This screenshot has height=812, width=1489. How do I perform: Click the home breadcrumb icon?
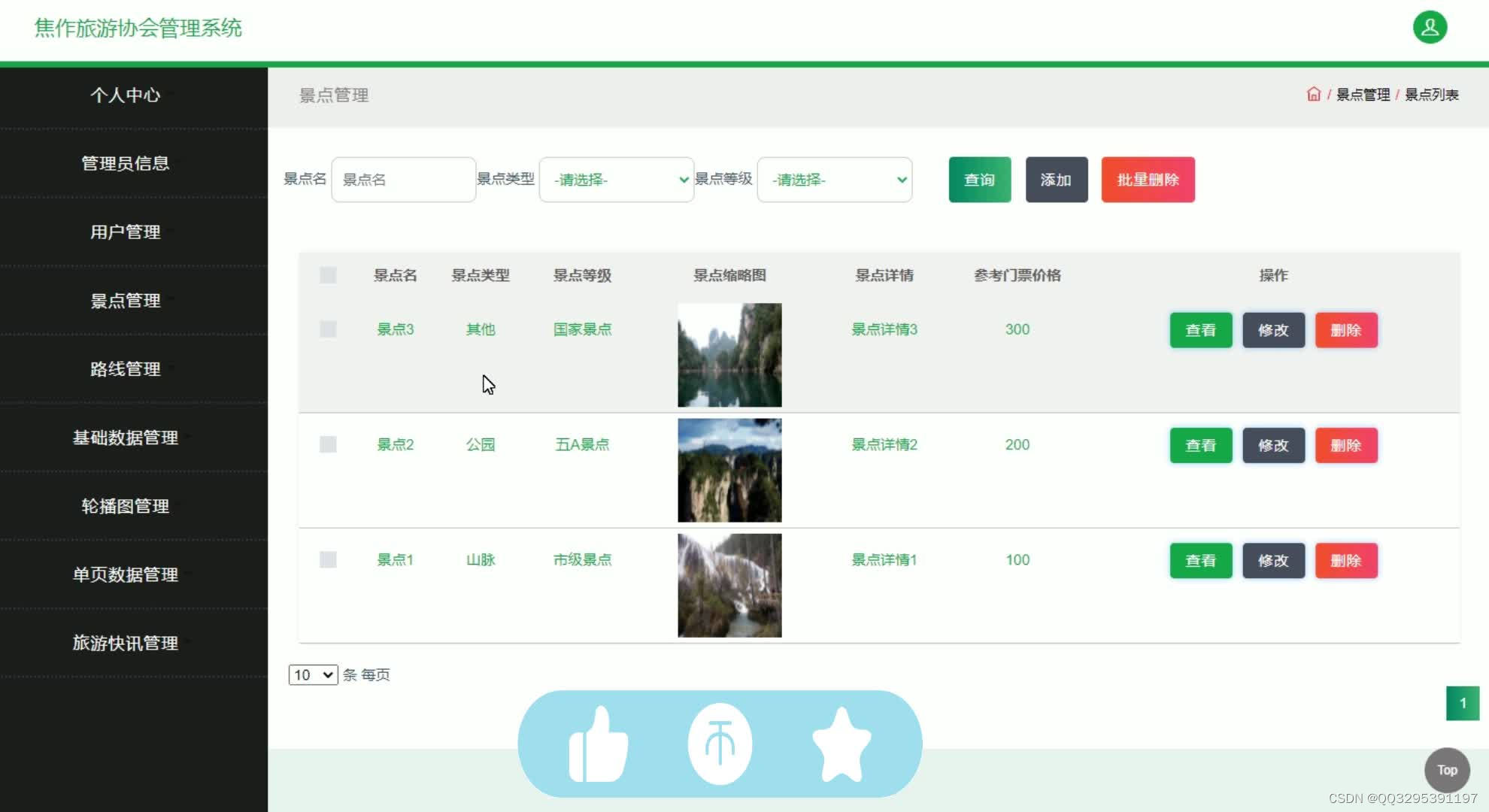pyautogui.click(x=1314, y=94)
